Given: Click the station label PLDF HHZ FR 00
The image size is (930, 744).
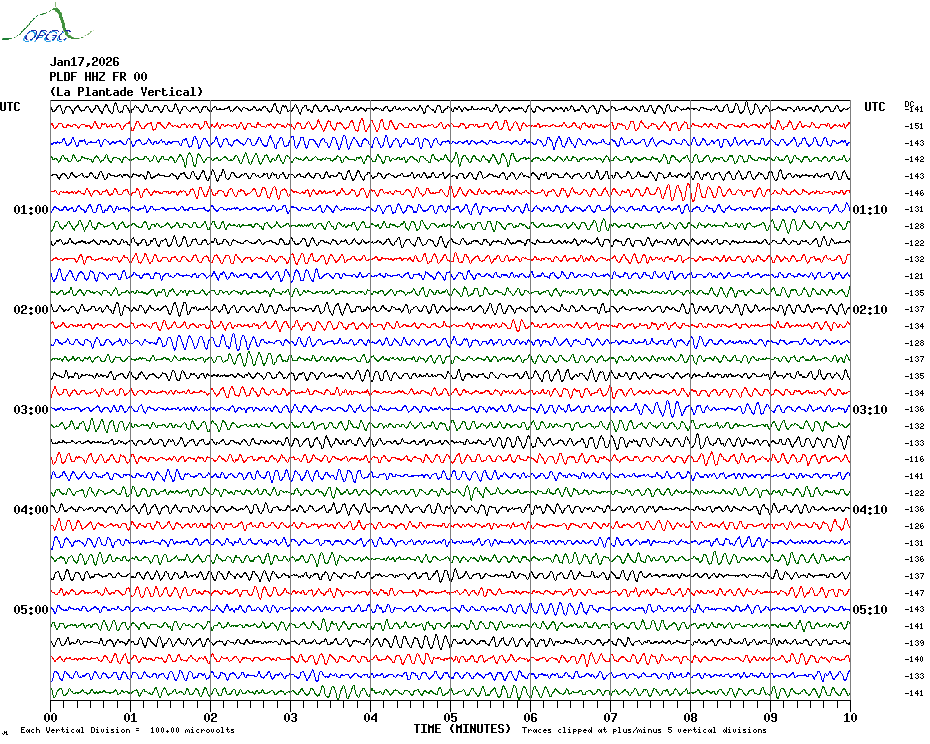Looking at the screenshot, I should 98,77.
